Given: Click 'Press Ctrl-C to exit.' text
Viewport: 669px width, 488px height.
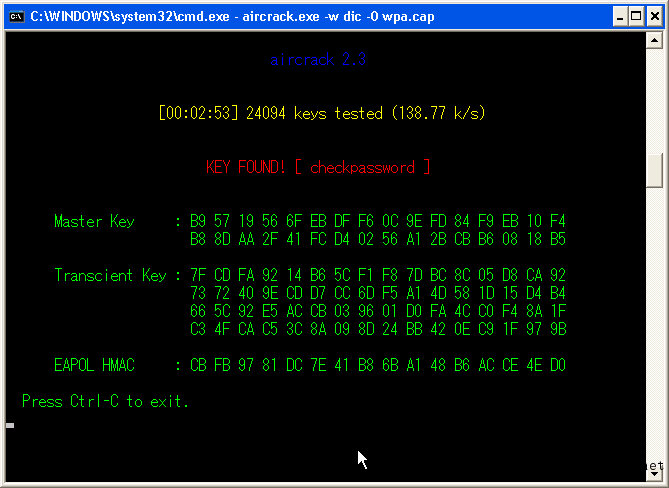Looking at the screenshot, I should [x=105, y=401].
